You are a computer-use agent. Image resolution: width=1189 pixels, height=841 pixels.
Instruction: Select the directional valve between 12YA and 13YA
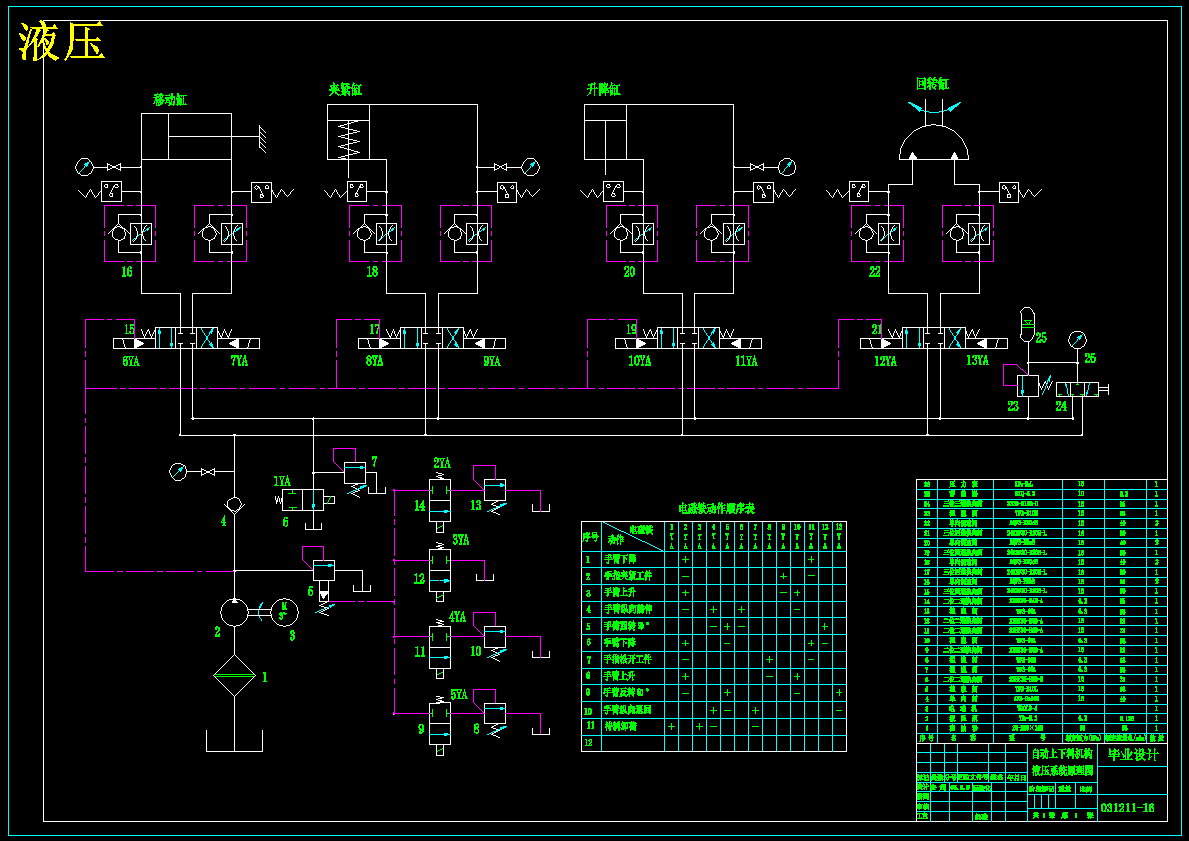click(933, 339)
